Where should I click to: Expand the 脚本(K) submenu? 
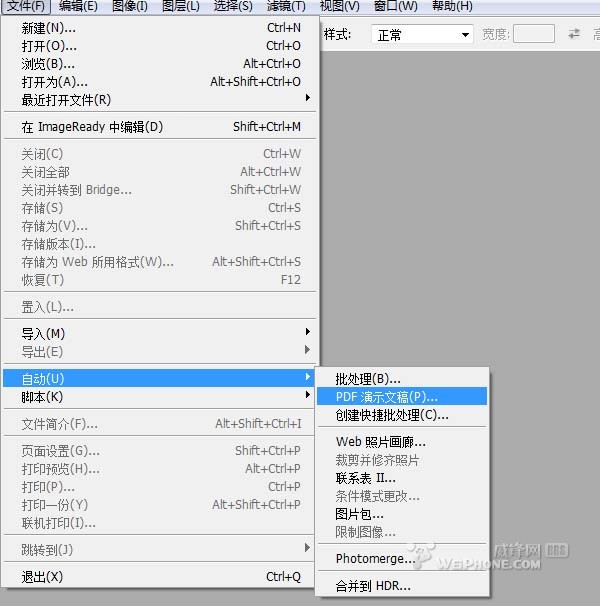(x=159, y=397)
